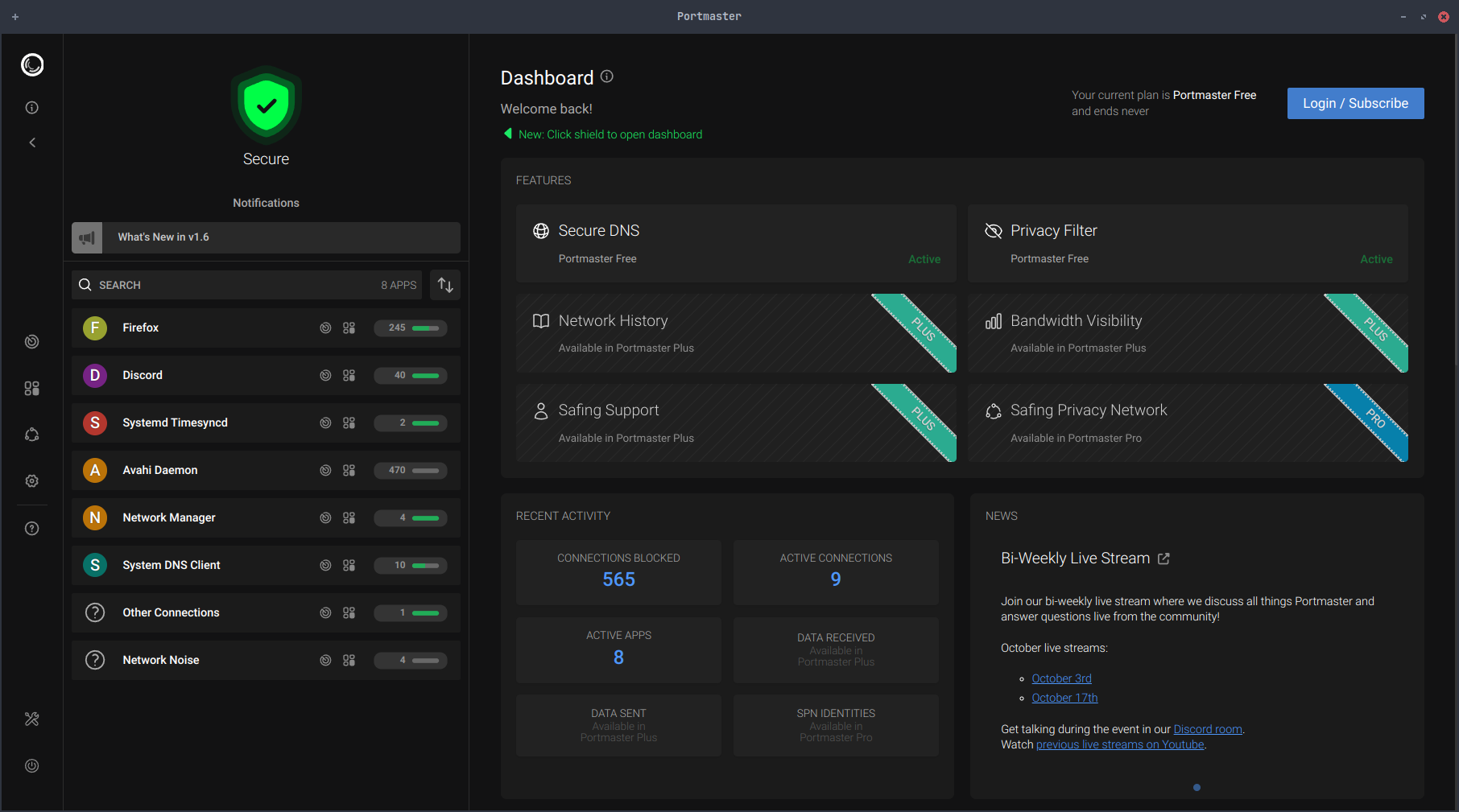Click Discord's network activity radar icon
Viewport: 1459px width, 812px height.
[x=325, y=376]
